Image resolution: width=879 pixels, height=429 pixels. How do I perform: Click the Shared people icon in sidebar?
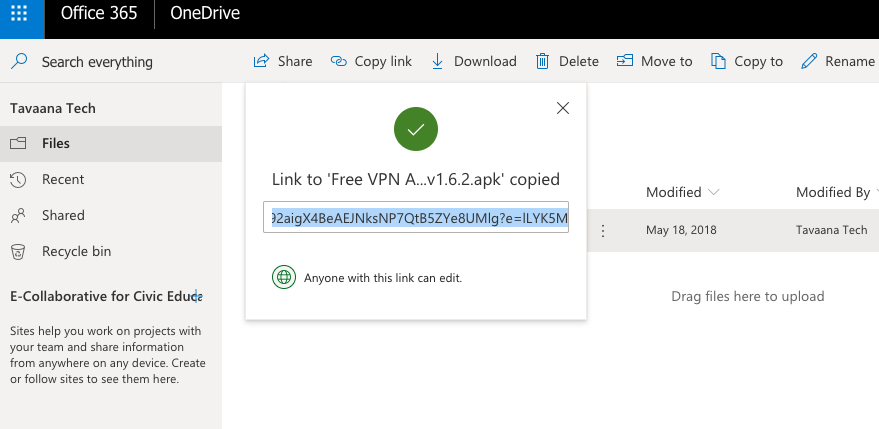pyautogui.click(x=18, y=215)
